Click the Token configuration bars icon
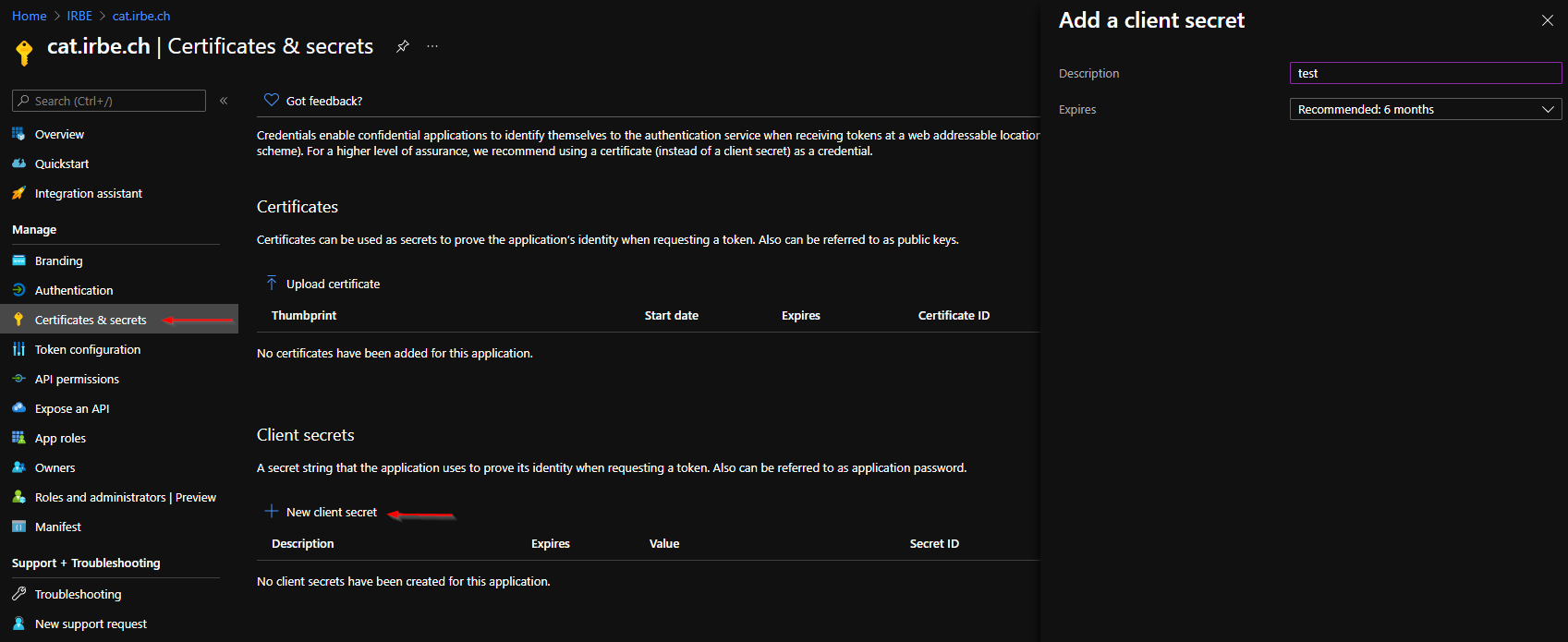The width and height of the screenshot is (1568, 642). point(18,349)
